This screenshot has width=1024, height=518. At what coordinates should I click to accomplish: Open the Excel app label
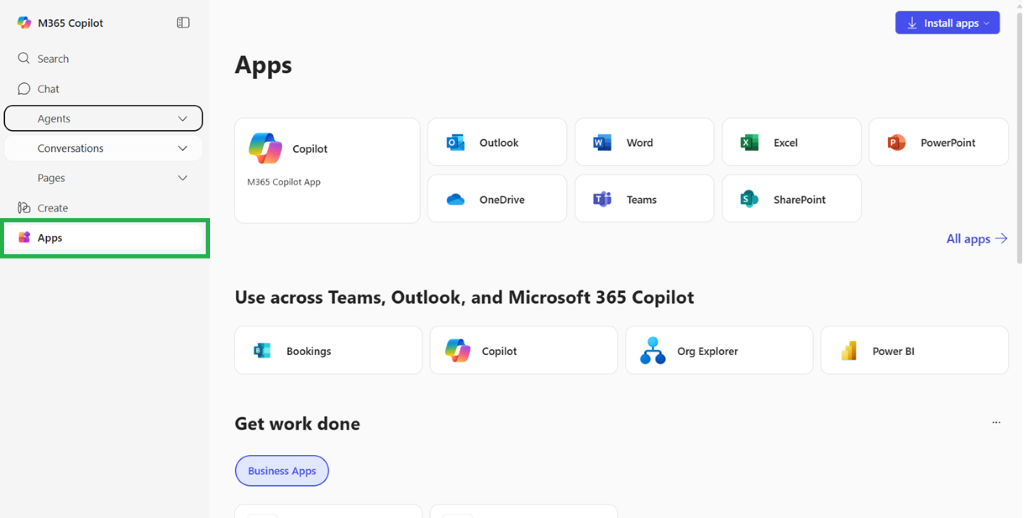(x=786, y=142)
